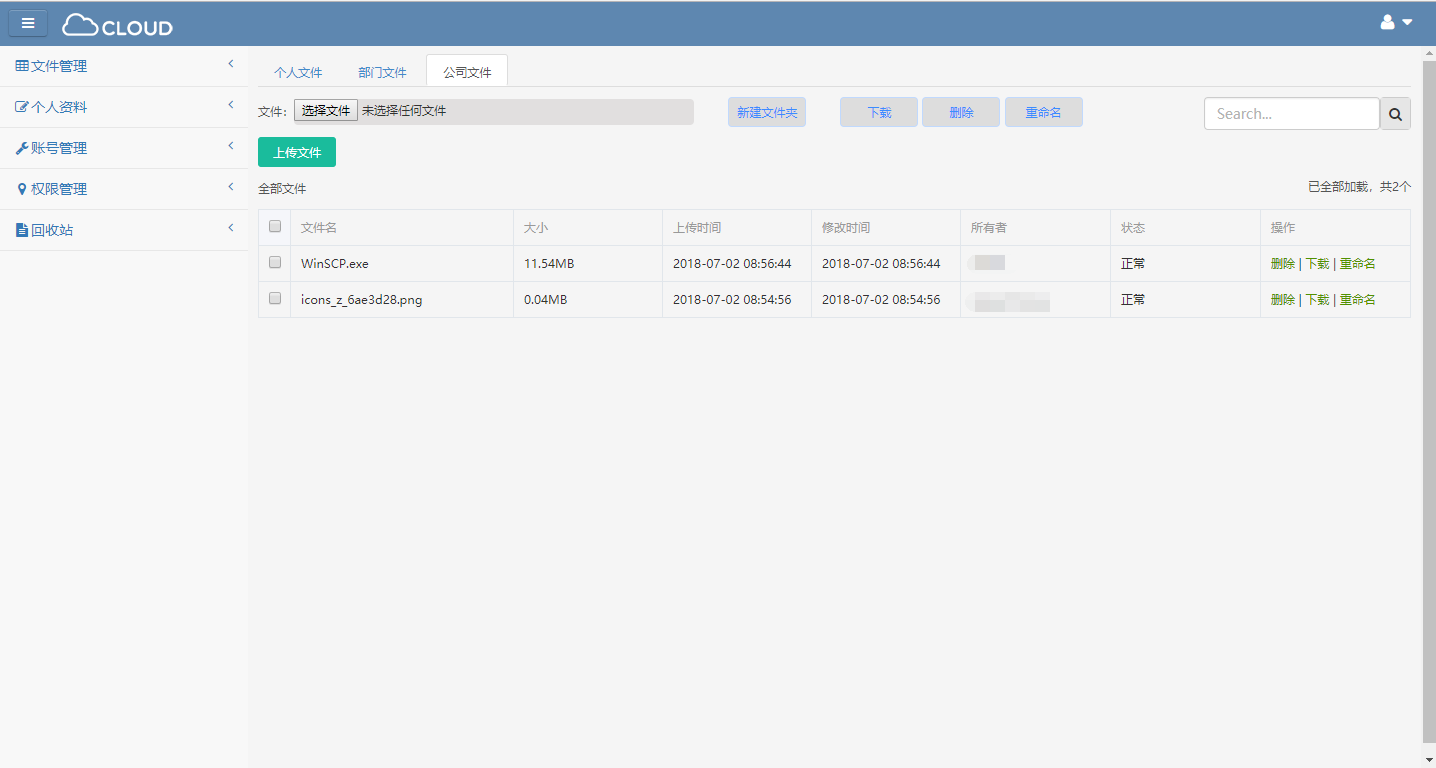Expand the 文件管理 sidebar chevron
The image size is (1436, 768).
(231, 64)
